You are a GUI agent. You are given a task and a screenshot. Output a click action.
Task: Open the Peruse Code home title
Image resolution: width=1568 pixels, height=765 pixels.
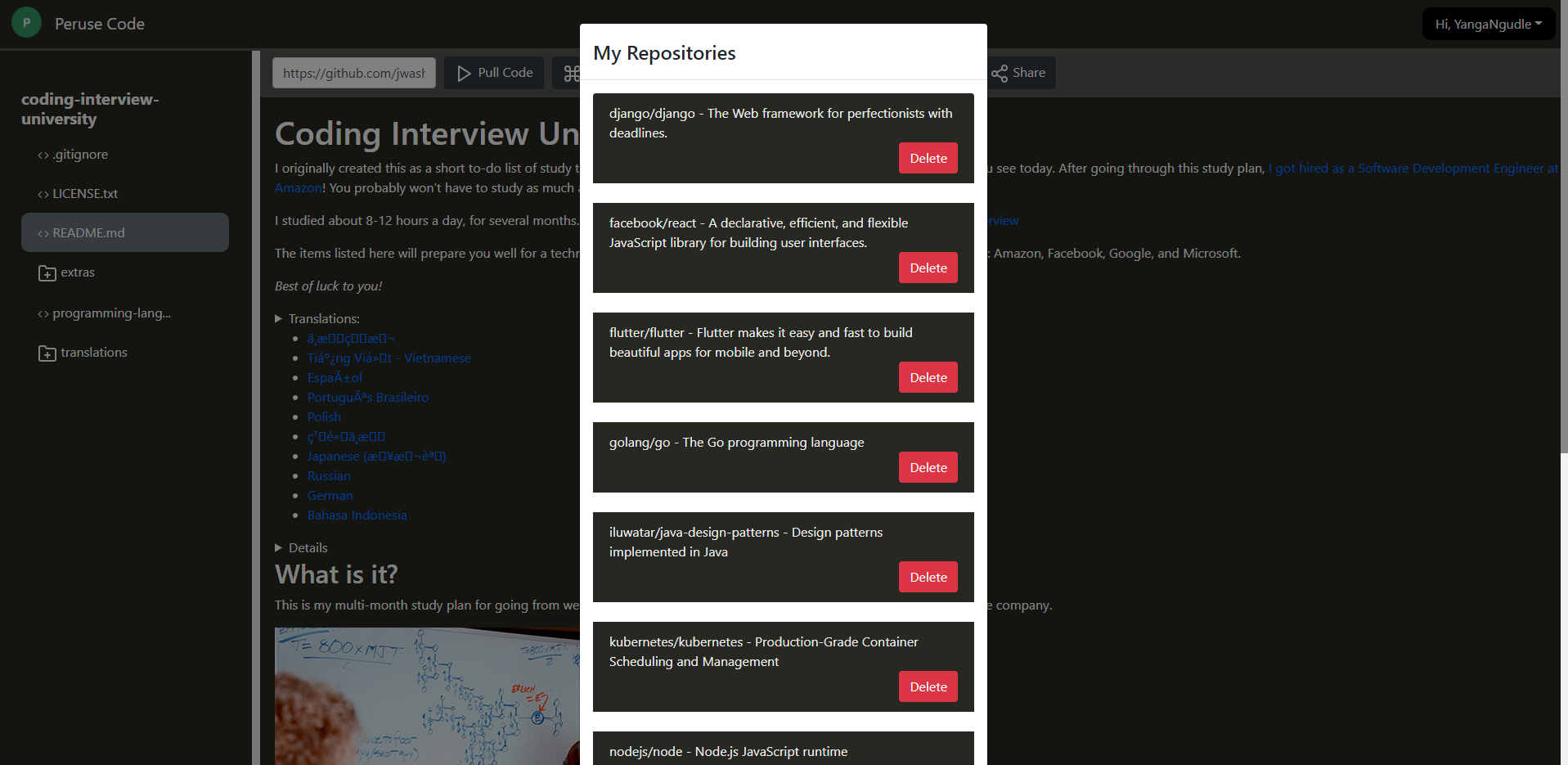pos(100,24)
